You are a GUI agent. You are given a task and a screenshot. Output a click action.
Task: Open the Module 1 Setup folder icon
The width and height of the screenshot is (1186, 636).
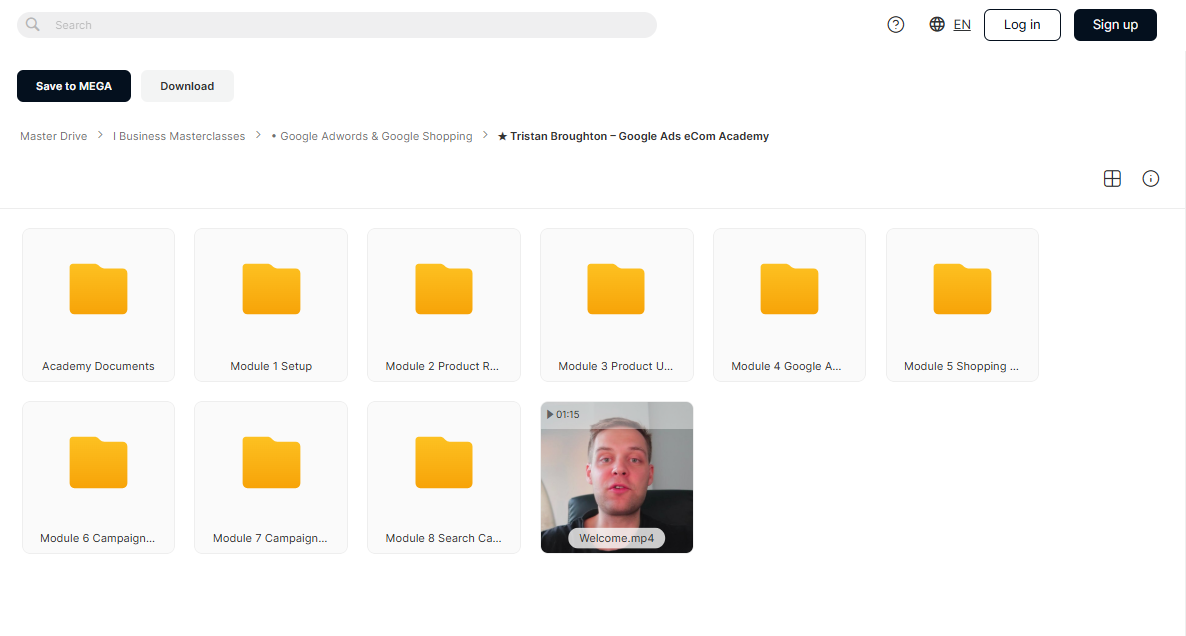(271, 289)
